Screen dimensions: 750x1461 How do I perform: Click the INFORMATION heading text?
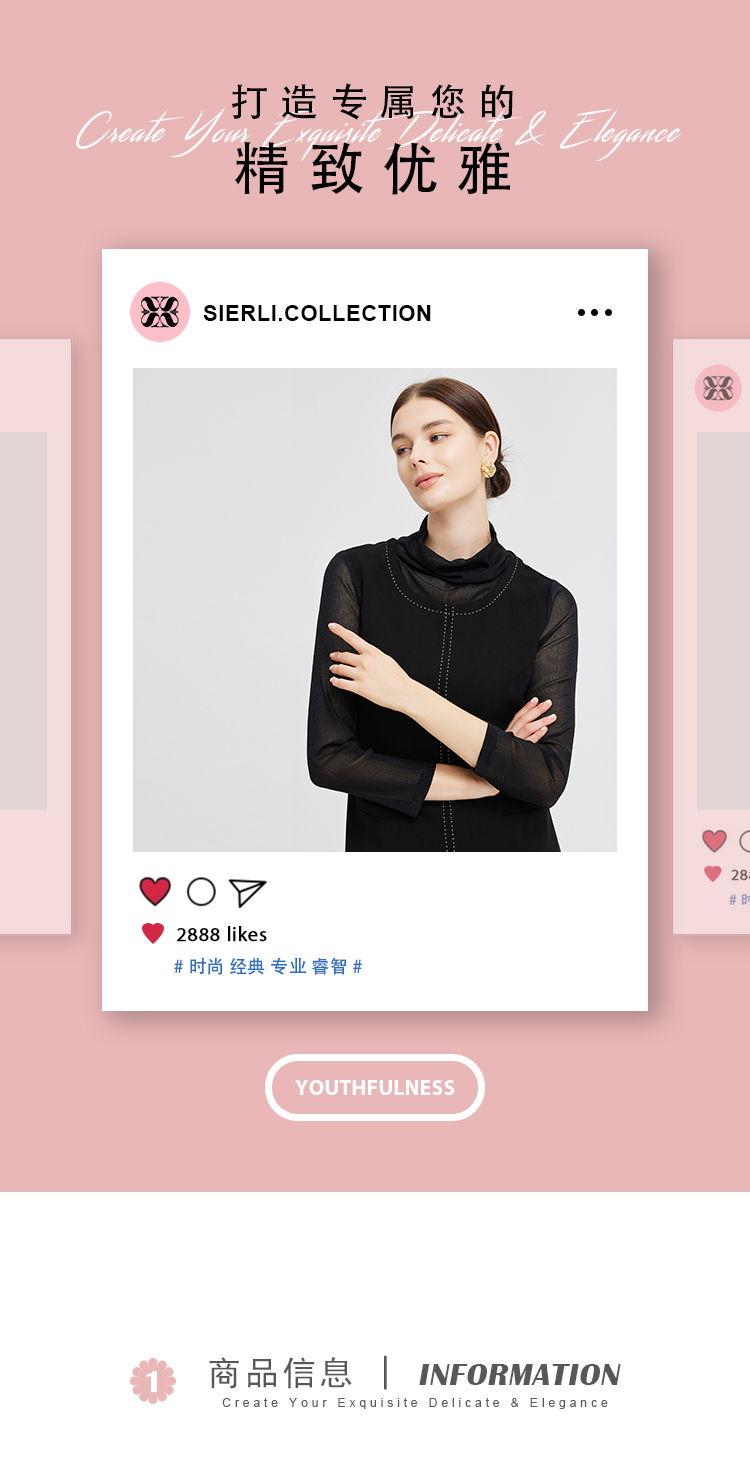tap(520, 1375)
